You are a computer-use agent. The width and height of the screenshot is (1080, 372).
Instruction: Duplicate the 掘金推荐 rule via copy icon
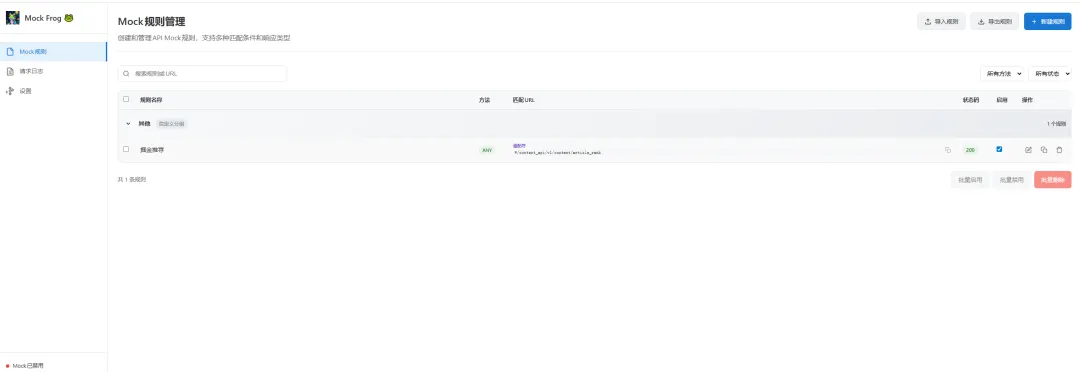click(x=1043, y=149)
